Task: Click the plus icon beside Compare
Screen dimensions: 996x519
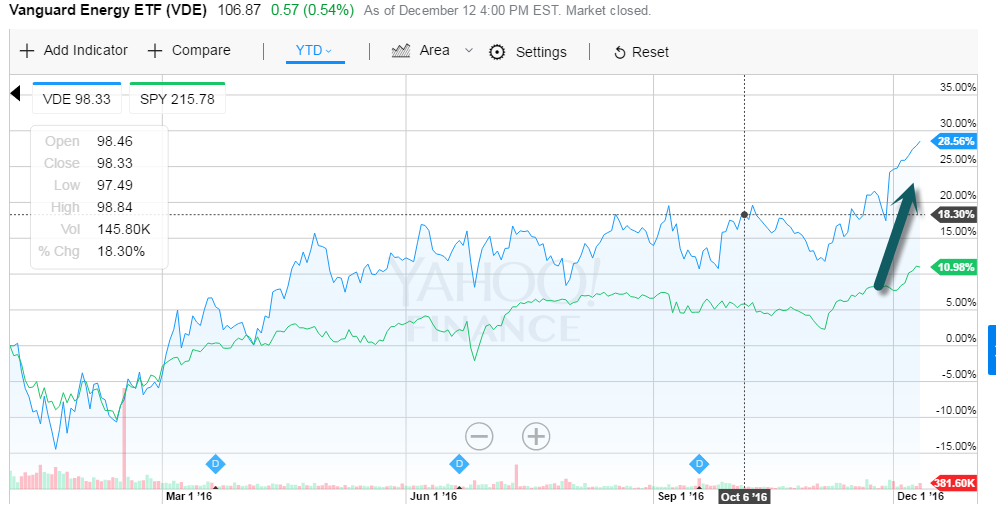Action: point(155,51)
